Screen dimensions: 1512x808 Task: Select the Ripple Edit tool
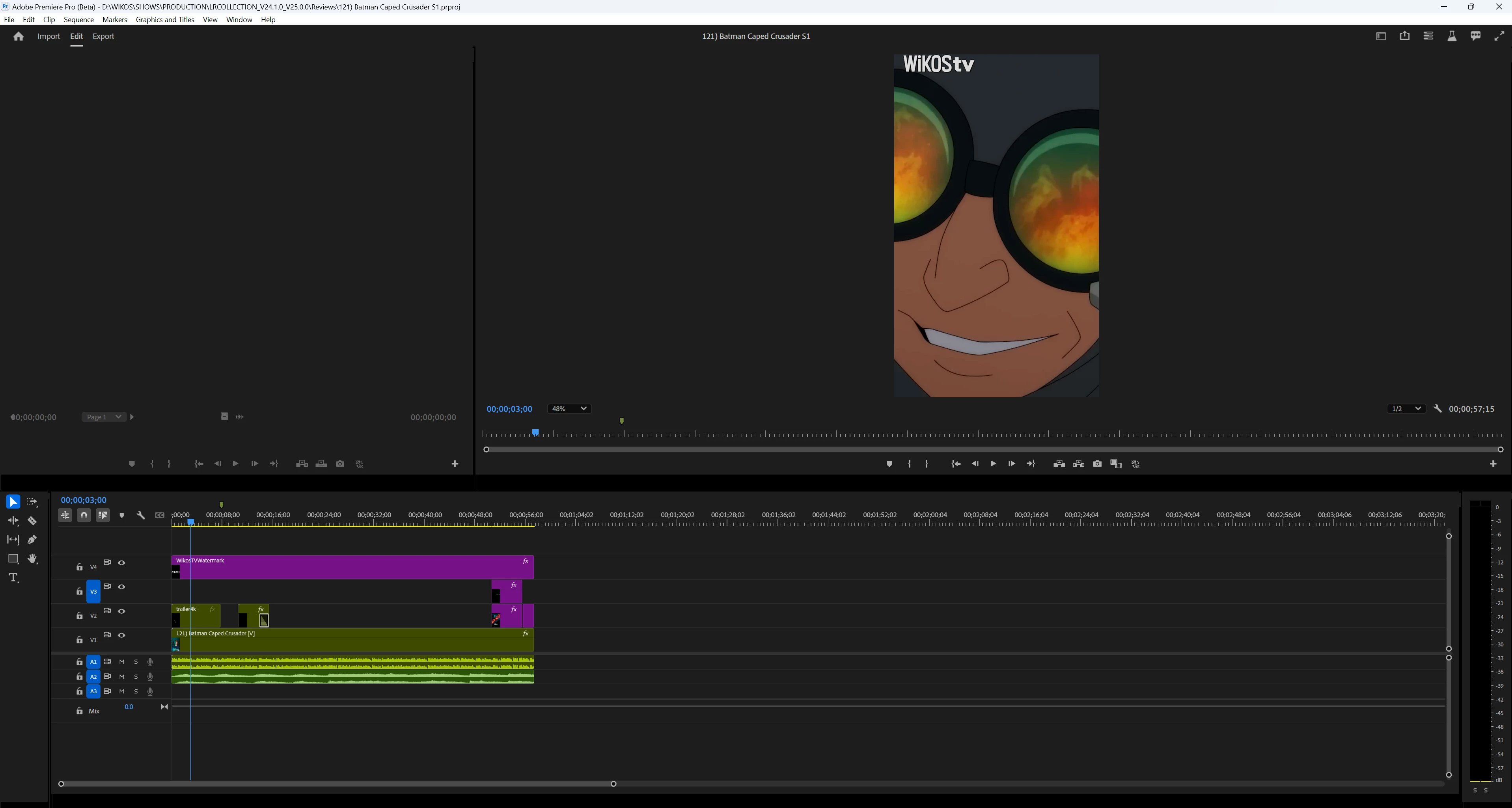(13, 521)
